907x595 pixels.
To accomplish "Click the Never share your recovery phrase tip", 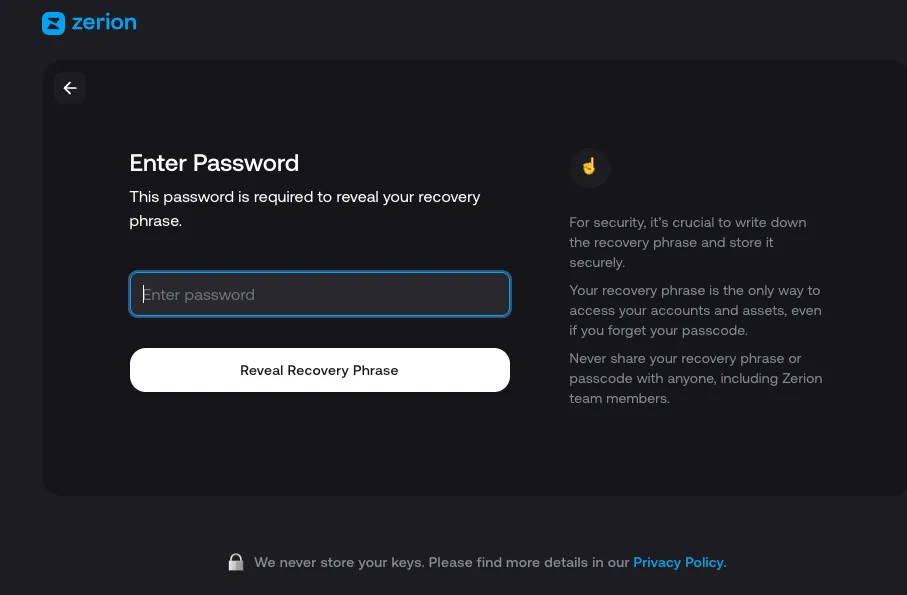I will pos(695,378).
